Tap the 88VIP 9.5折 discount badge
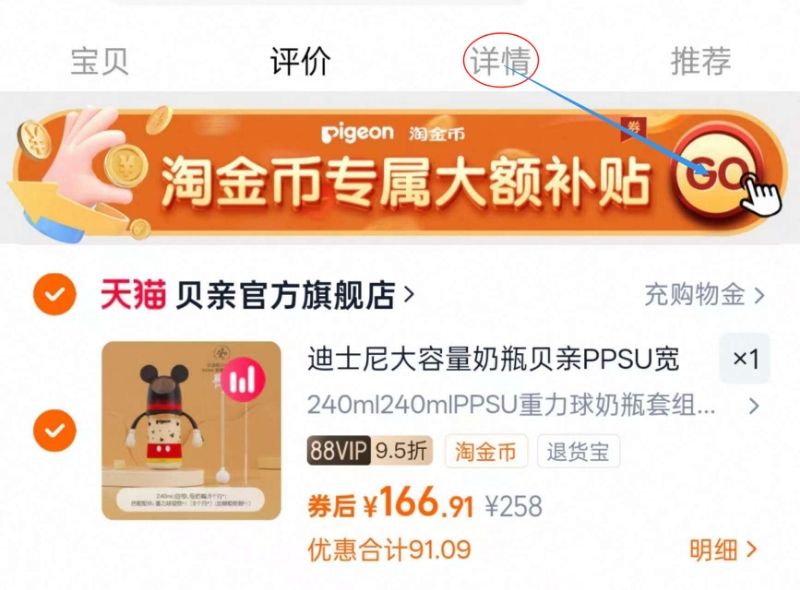This screenshot has width=800, height=590. click(369, 451)
